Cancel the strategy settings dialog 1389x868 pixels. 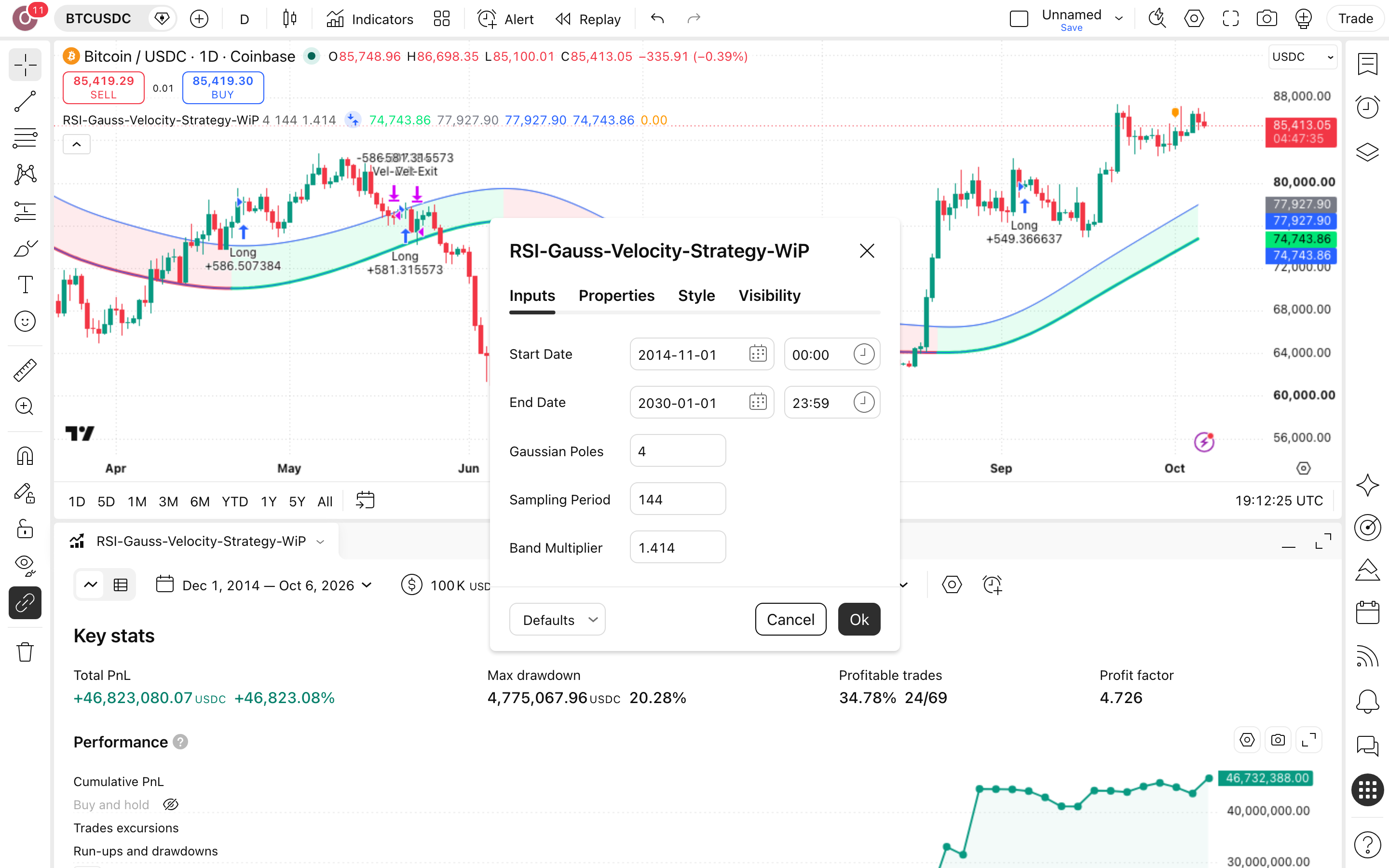tap(790, 620)
